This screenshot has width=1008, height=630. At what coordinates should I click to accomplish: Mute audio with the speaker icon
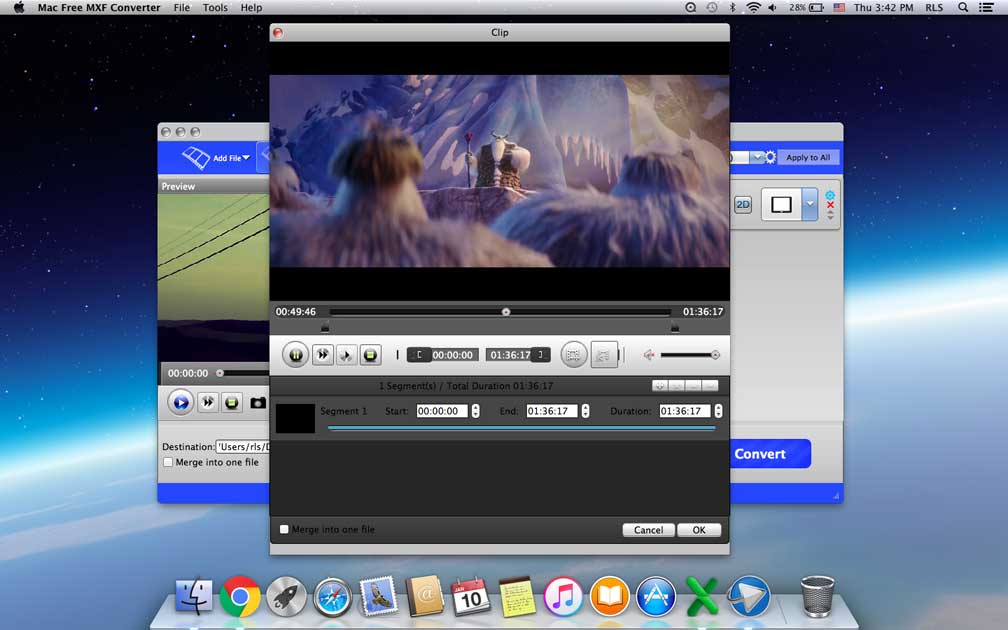tap(649, 355)
